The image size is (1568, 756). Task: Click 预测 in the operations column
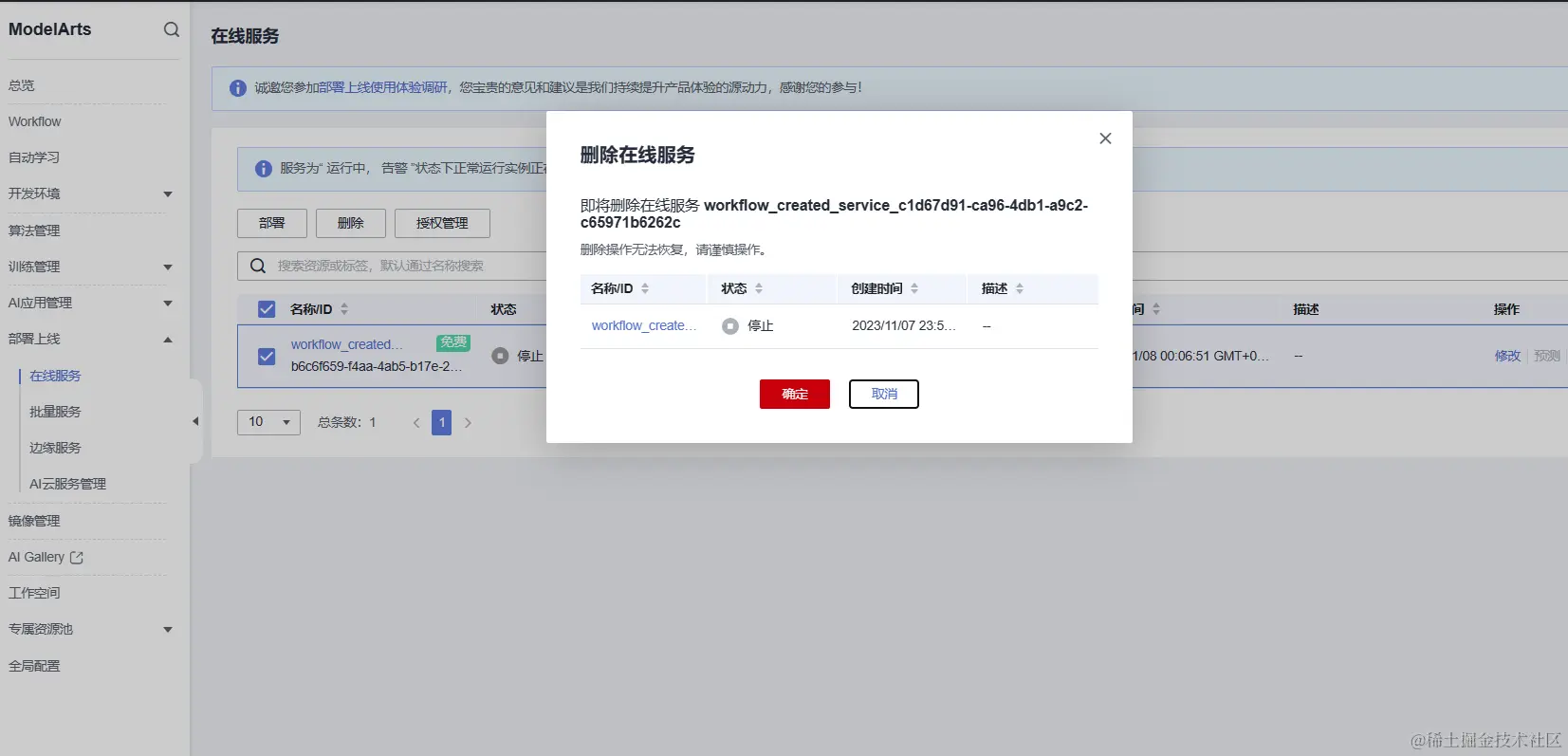click(x=1547, y=356)
